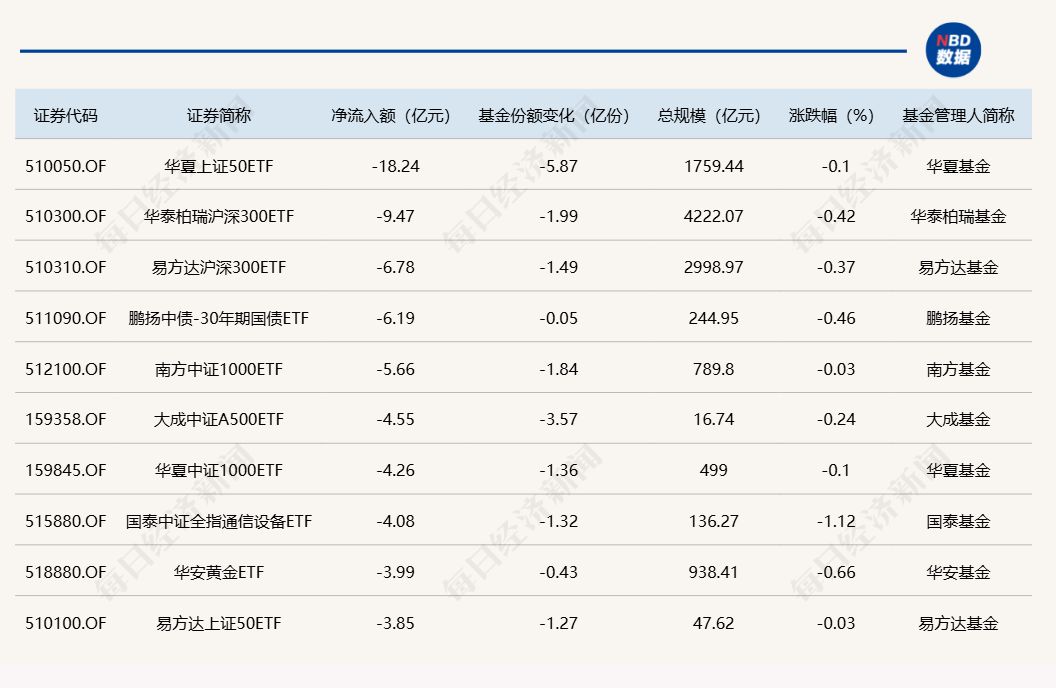Open 鹏扬中债-30年期国债ETF entry
Image resolution: width=1056 pixels, height=688 pixels.
click(x=219, y=318)
